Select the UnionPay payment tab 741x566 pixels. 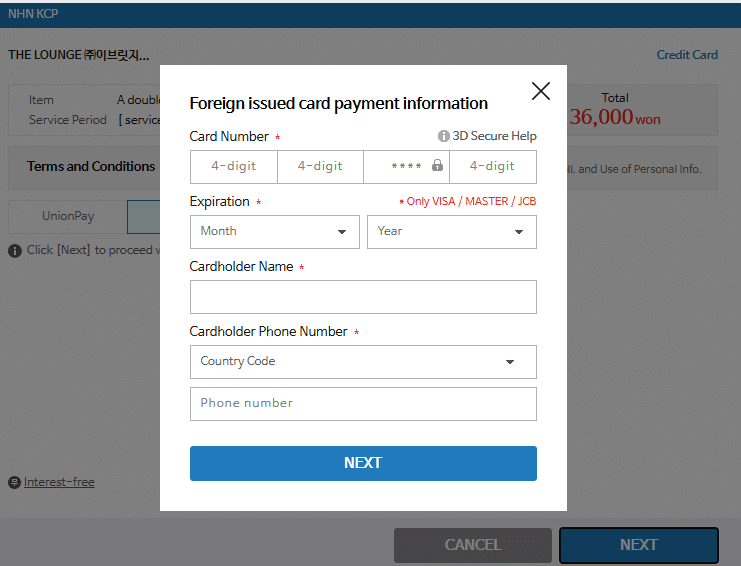68,216
